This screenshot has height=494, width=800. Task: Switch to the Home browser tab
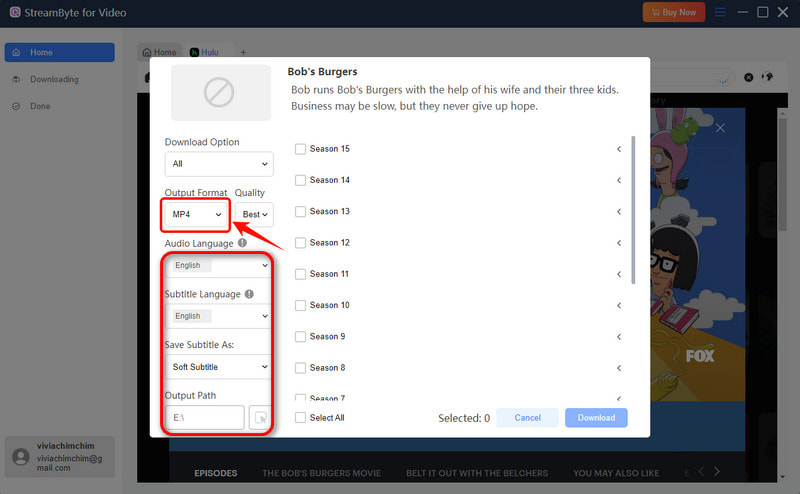click(160, 52)
